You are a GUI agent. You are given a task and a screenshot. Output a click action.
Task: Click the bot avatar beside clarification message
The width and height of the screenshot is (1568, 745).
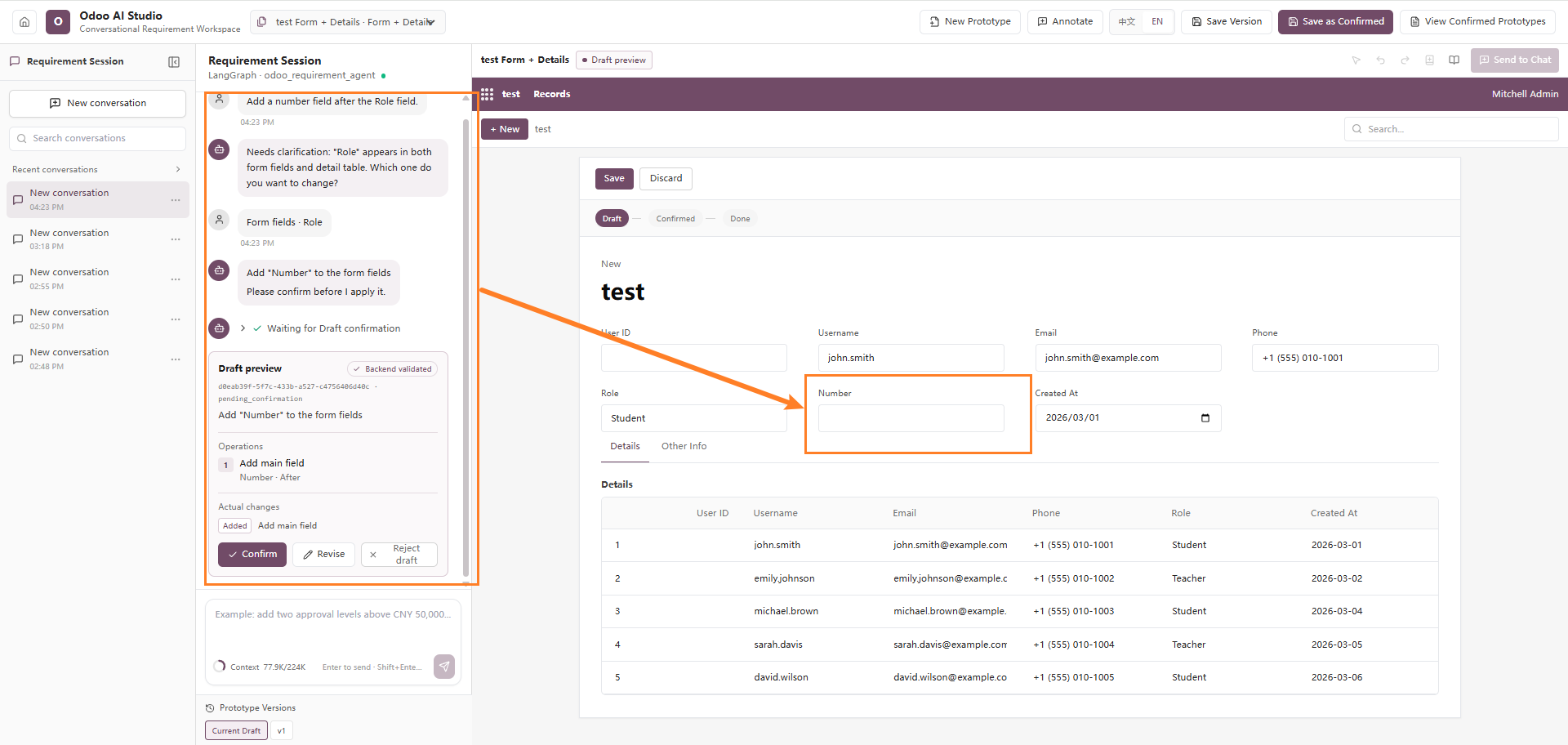coord(219,150)
